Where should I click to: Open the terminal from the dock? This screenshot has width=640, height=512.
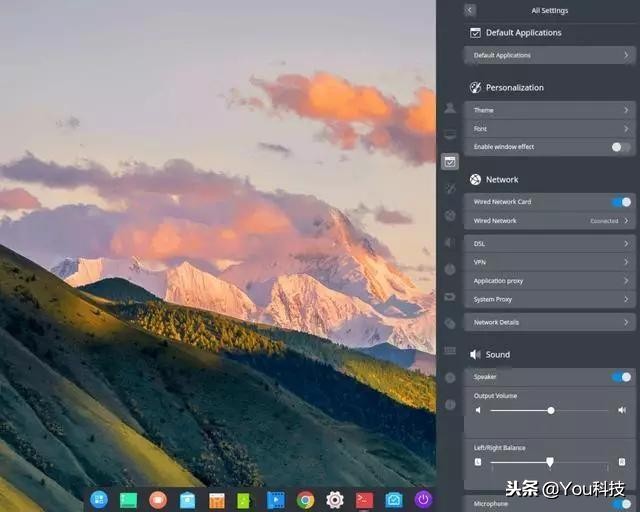pyautogui.click(x=364, y=499)
